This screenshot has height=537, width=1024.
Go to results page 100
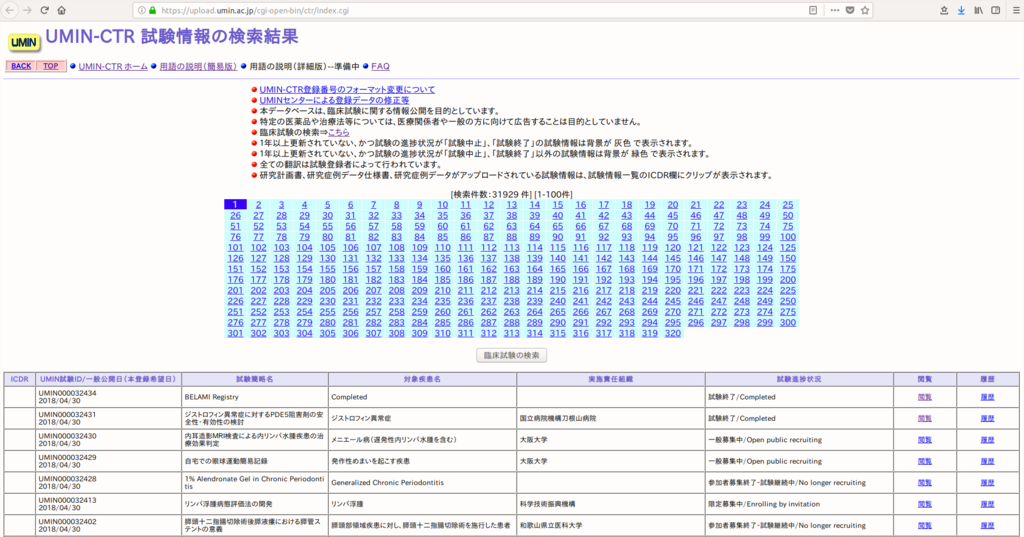[788, 237]
